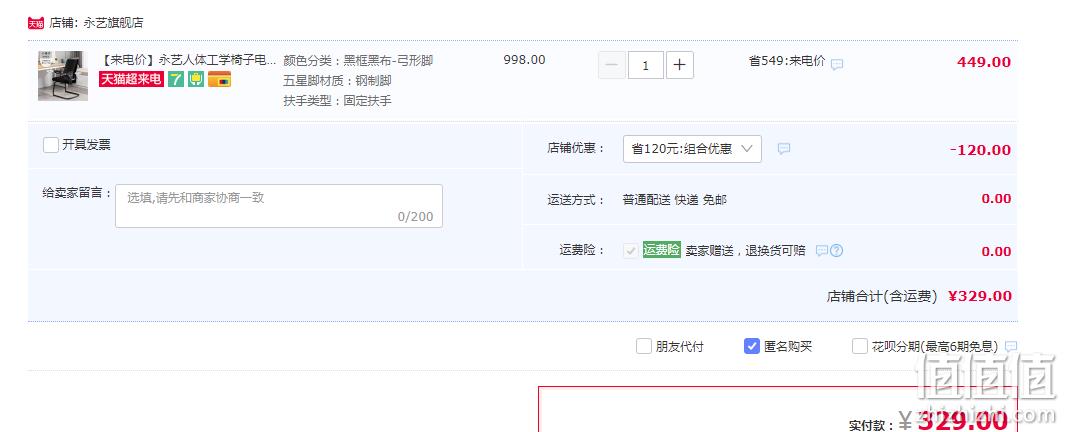Image resolution: width=1065 pixels, height=432 pixels.
Task: Click the comment icon beside store discount dropdown
Action: point(784,149)
